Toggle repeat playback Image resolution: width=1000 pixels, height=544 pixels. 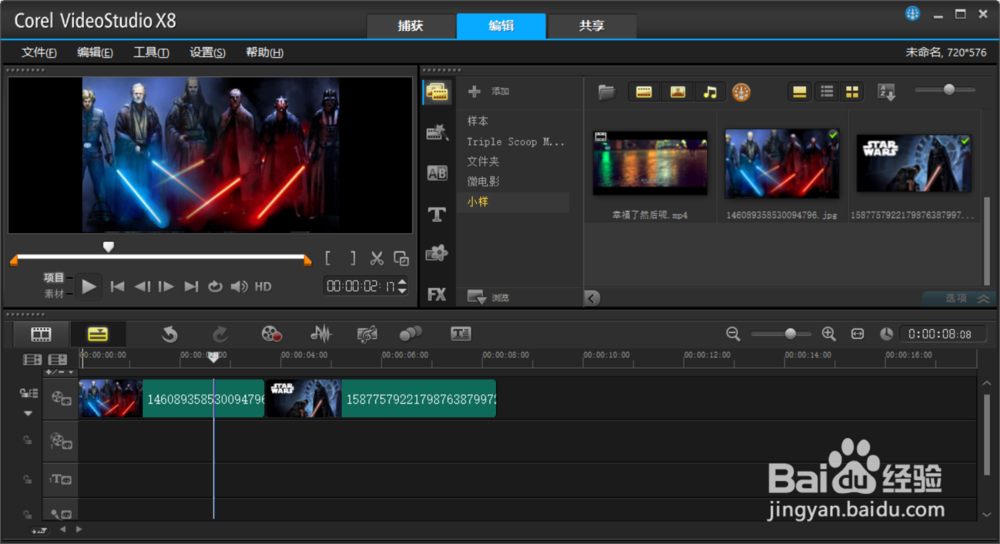[215, 287]
